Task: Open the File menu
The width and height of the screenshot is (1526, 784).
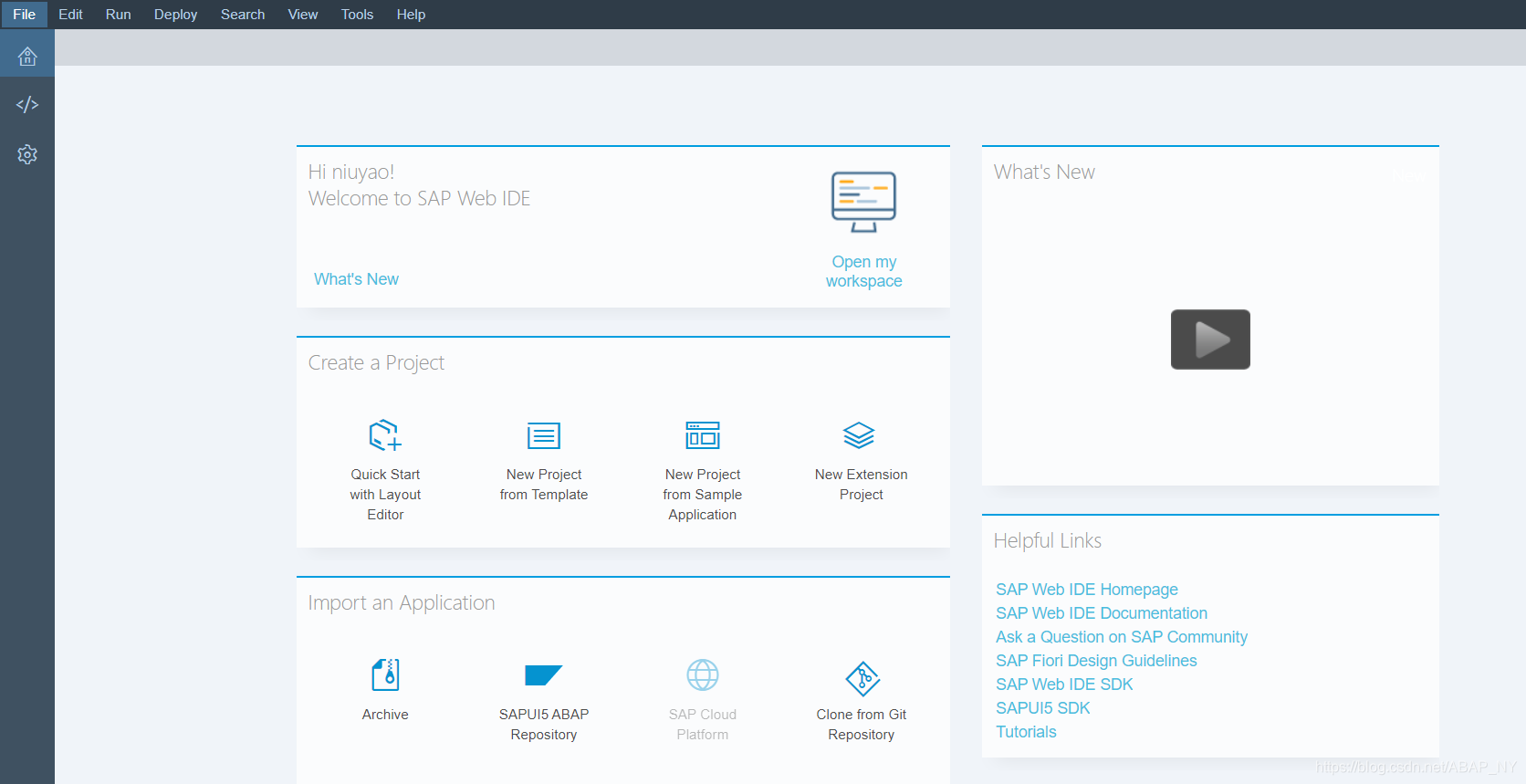Action: click(24, 15)
